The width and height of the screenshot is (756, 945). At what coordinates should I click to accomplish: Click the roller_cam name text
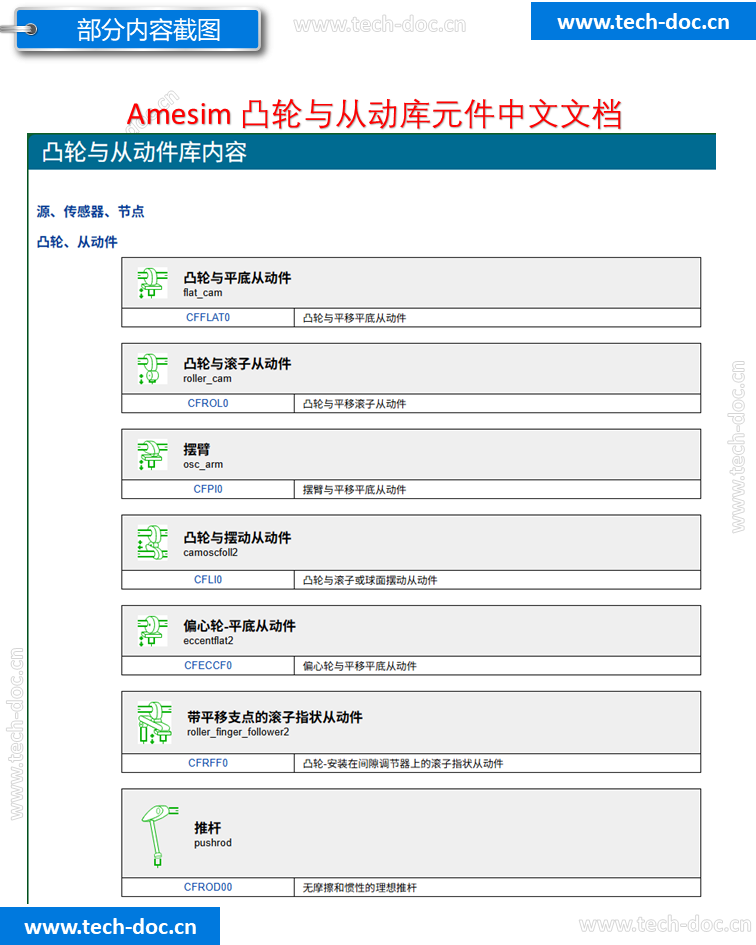pos(207,378)
